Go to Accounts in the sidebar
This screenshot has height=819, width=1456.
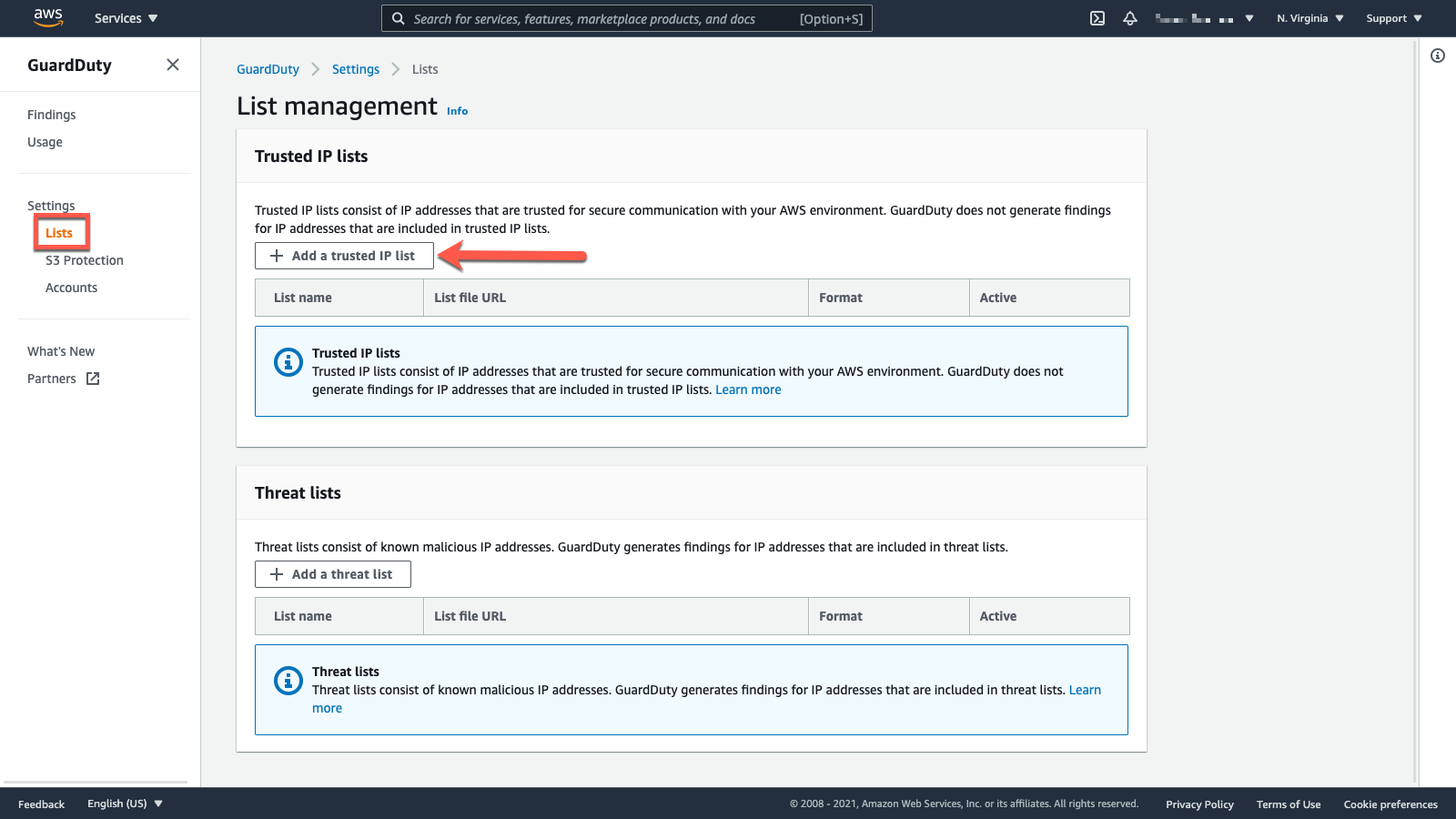[72, 288]
